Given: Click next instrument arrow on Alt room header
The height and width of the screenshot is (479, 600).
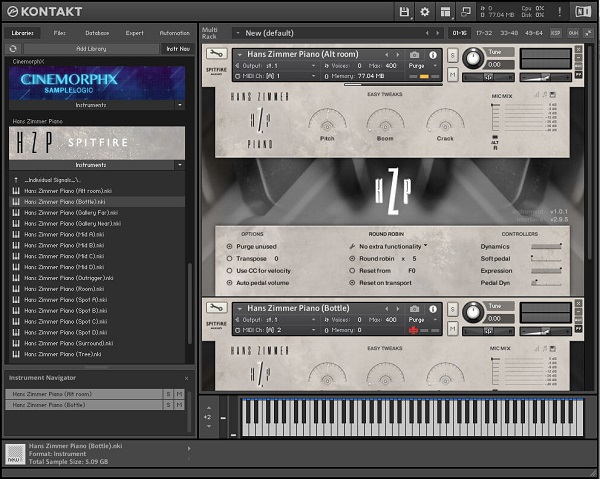Looking at the screenshot, I should 398,55.
